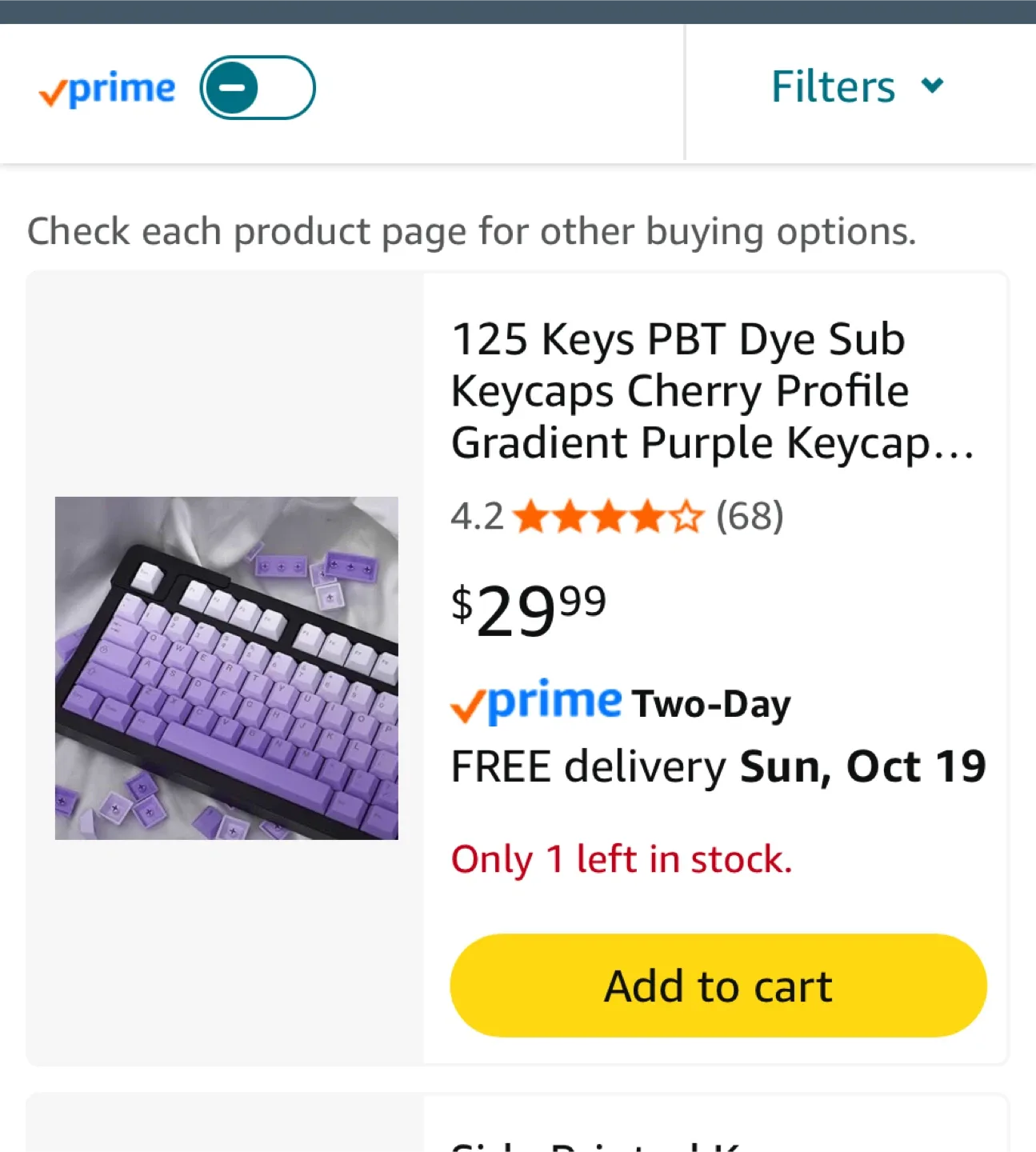Click the third star of the product rating
The width and height of the screenshot is (1036, 1152).
pos(610,517)
